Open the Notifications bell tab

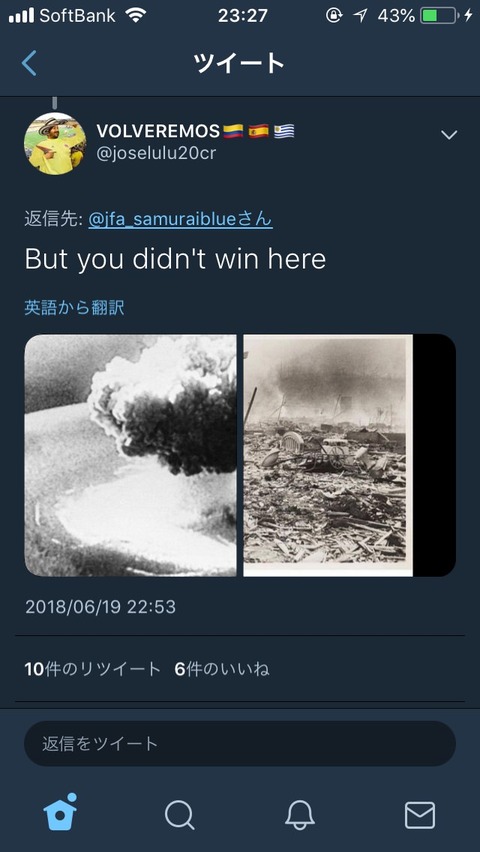[300, 816]
